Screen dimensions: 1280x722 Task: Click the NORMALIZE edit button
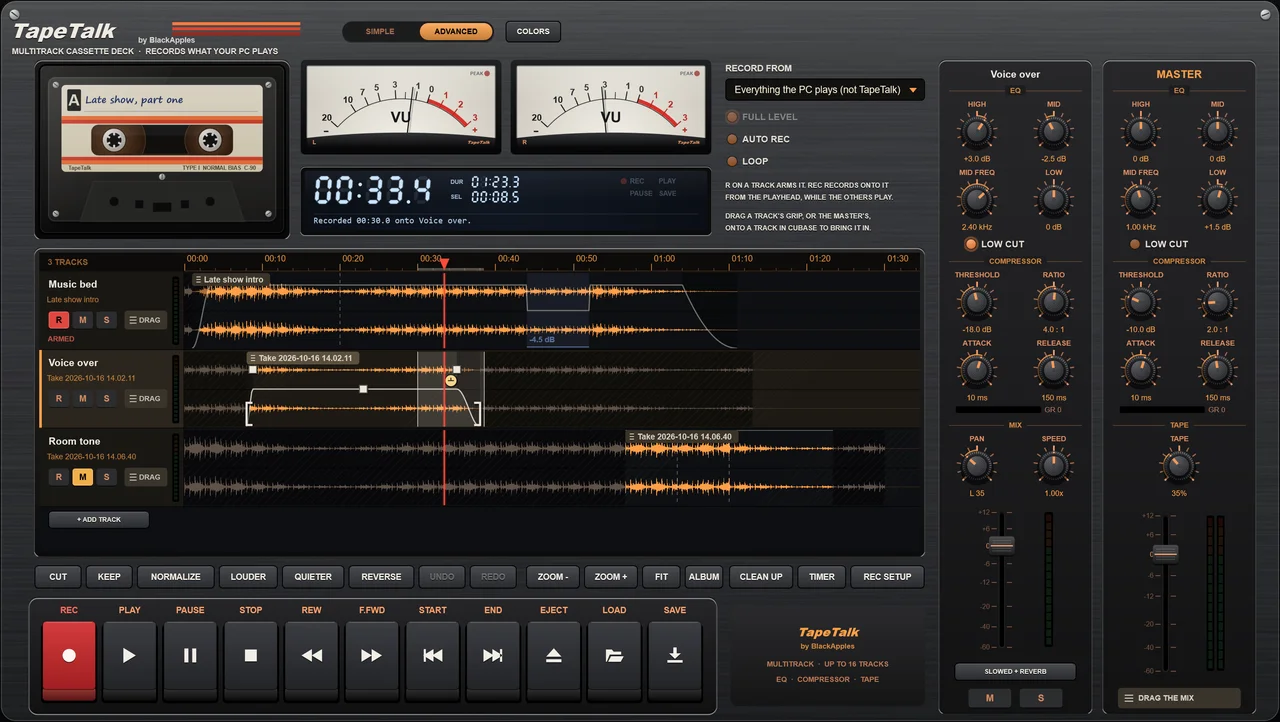pos(176,577)
